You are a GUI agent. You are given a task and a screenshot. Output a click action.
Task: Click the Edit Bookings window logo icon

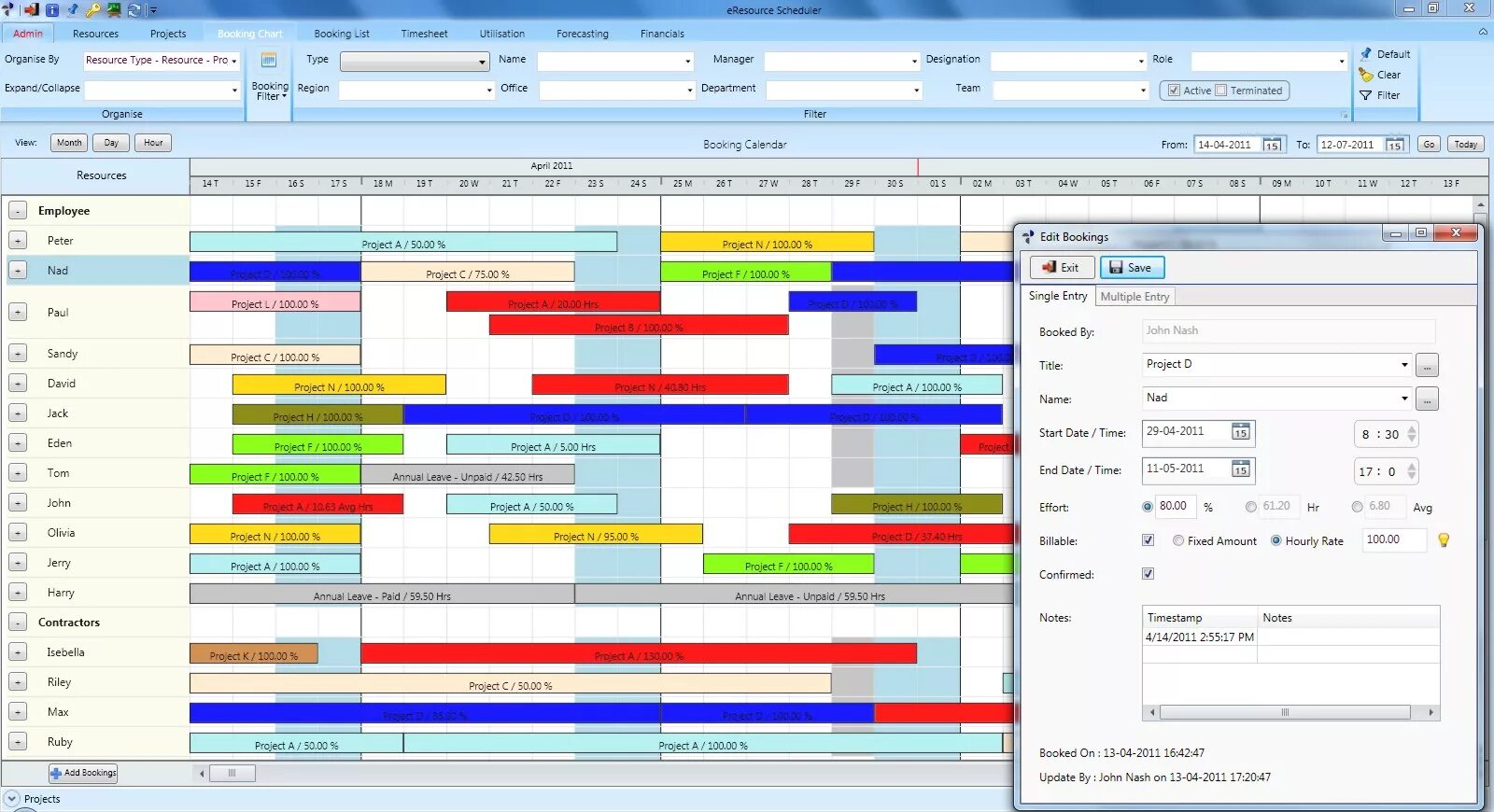(1028, 237)
